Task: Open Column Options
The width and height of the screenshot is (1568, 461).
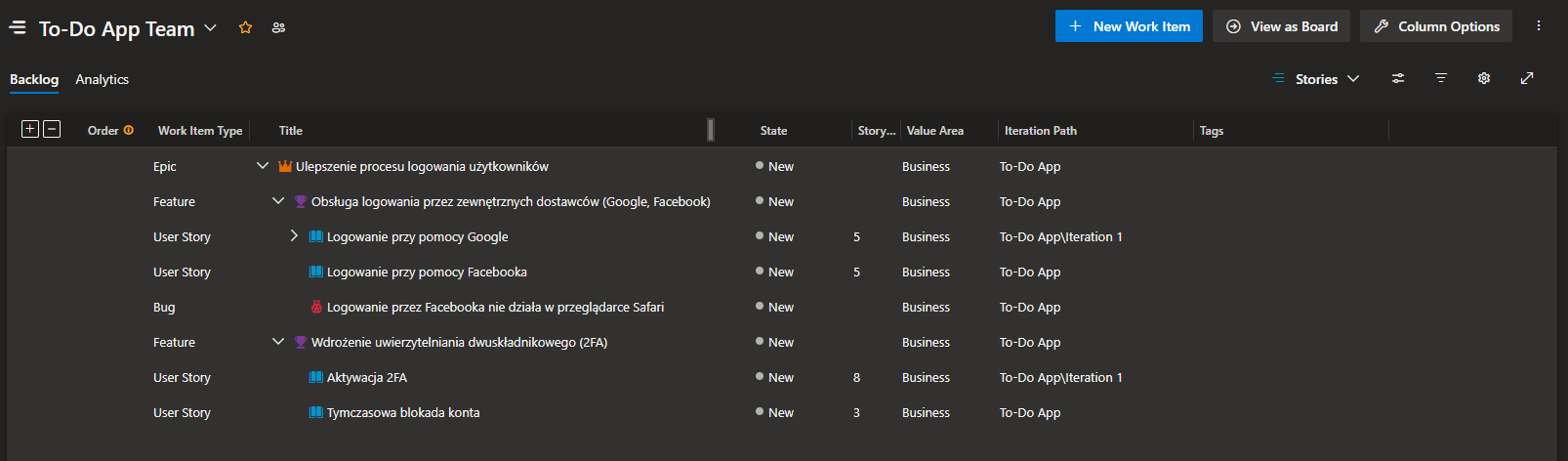Action: tap(1436, 26)
